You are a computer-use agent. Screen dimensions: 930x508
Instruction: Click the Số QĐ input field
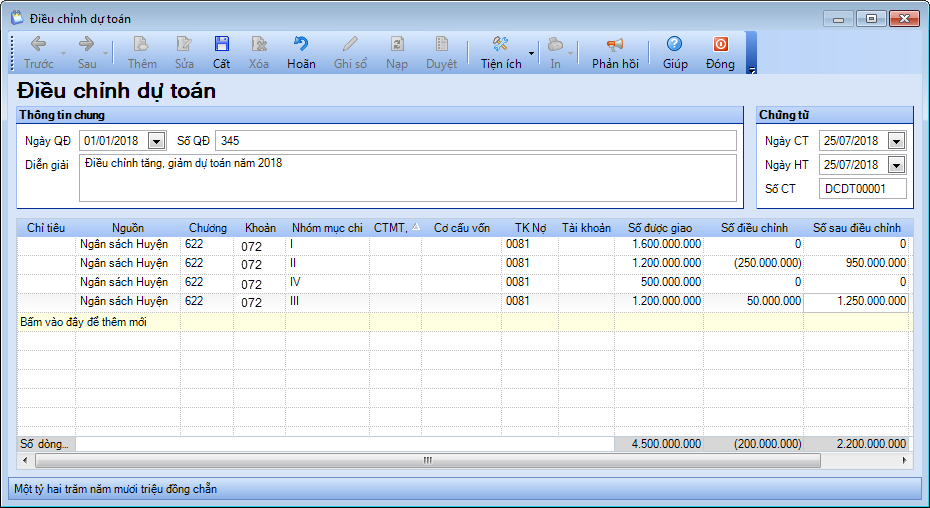(x=475, y=141)
